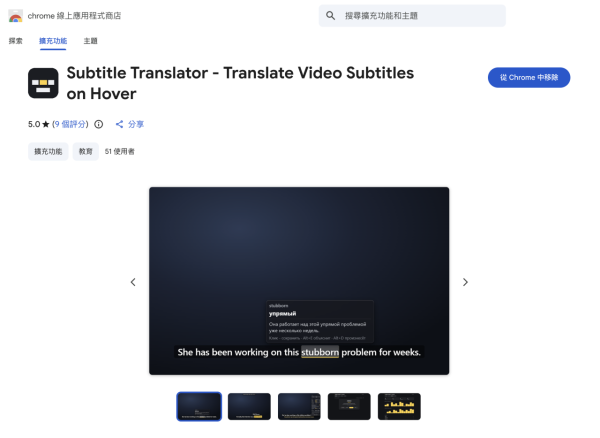Screen dimensions: 600x438
Task: Select the first selected screenshot thumbnail
Action: point(199,406)
